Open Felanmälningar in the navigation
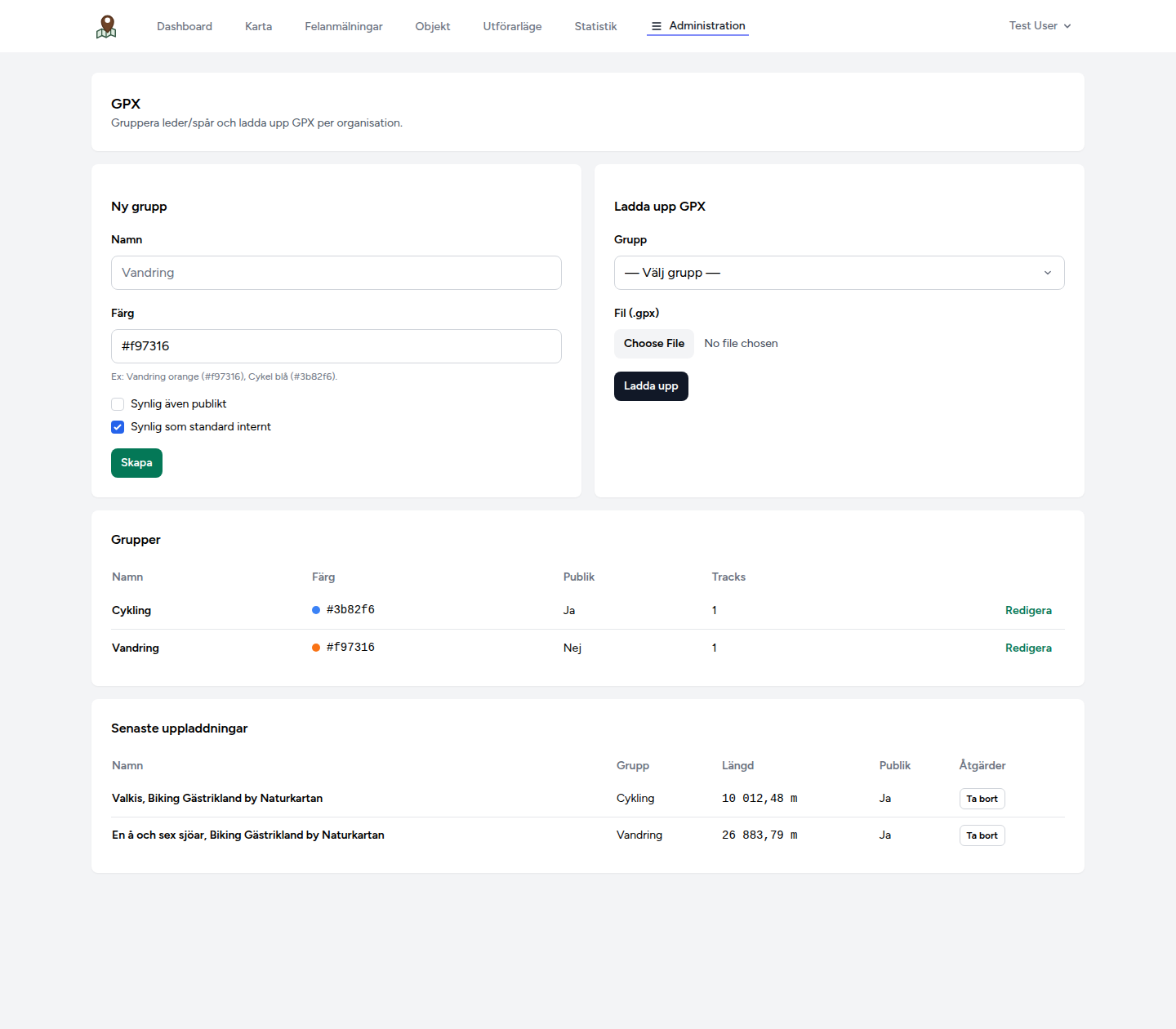Viewport: 1176px width, 1029px height. point(344,26)
